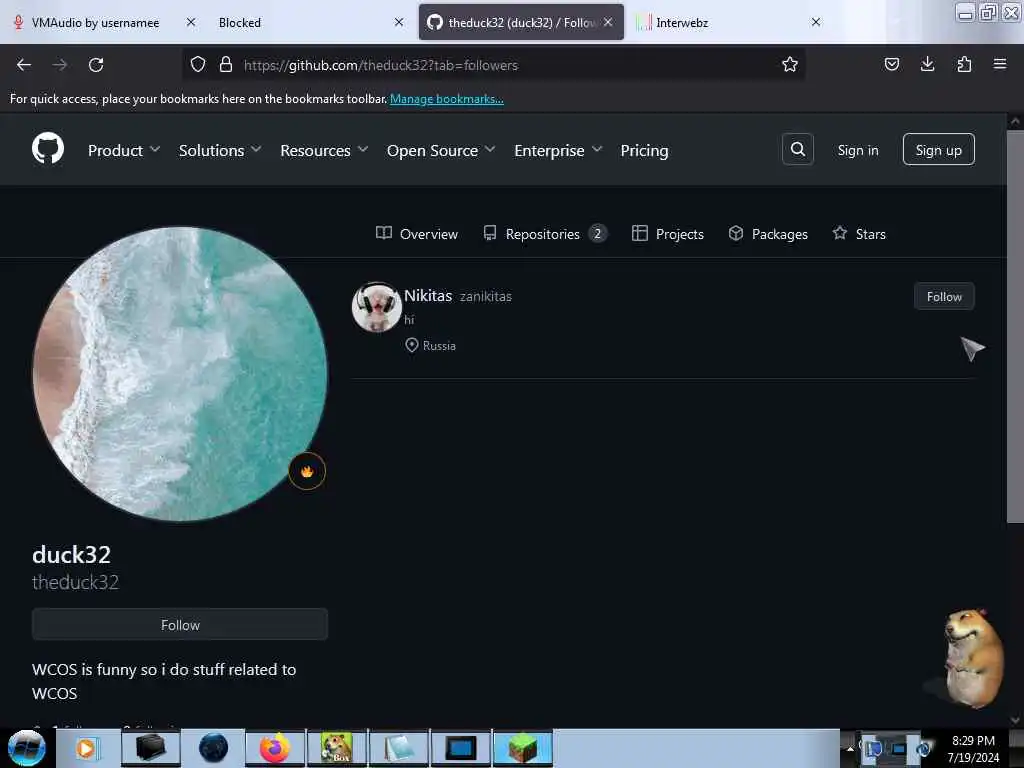This screenshot has width=1024, height=768.
Task: Open the blue globe taskbar icon
Action: [214, 748]
